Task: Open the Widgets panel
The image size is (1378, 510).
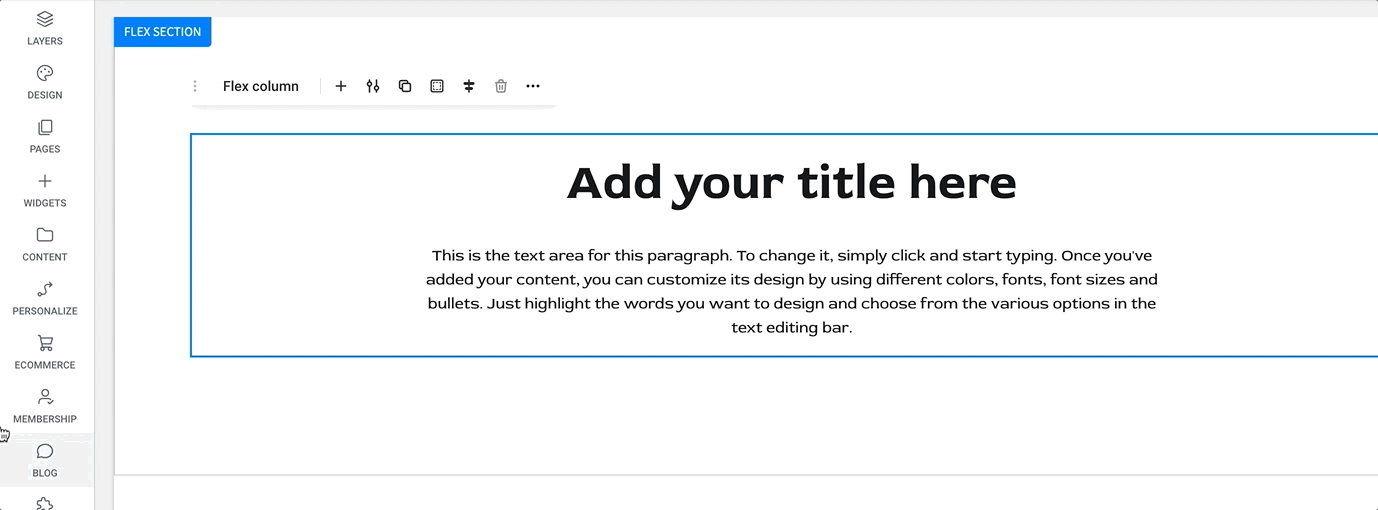Action: 44,190
